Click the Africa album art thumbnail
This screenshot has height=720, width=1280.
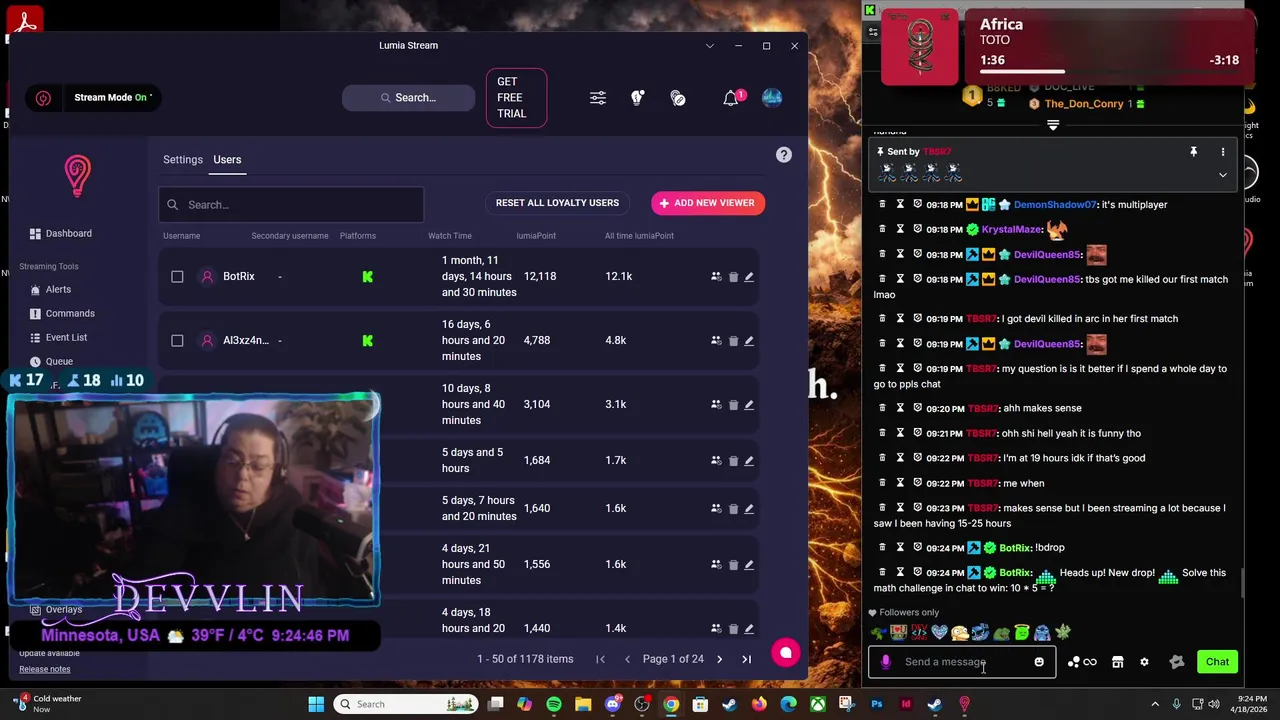point(918,46)
